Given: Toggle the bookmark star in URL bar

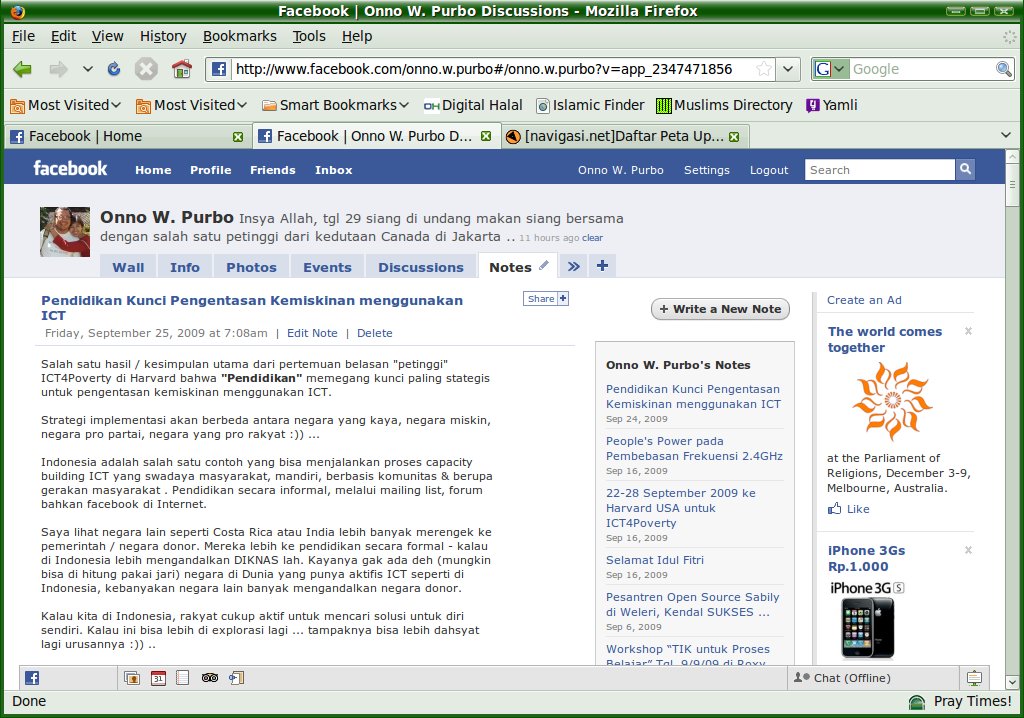Looking at the screenshot, I should (764, 69).
